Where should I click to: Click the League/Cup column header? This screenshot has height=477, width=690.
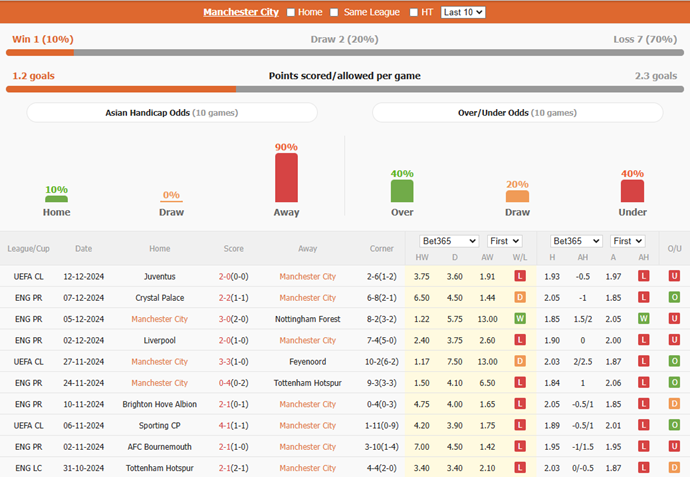click(29, 249)
